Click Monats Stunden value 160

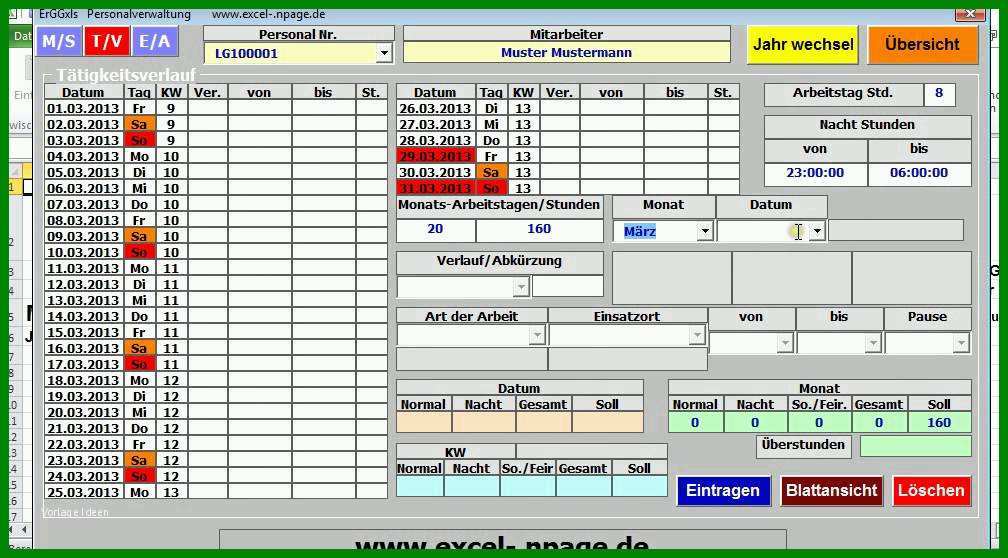point(539,230)
